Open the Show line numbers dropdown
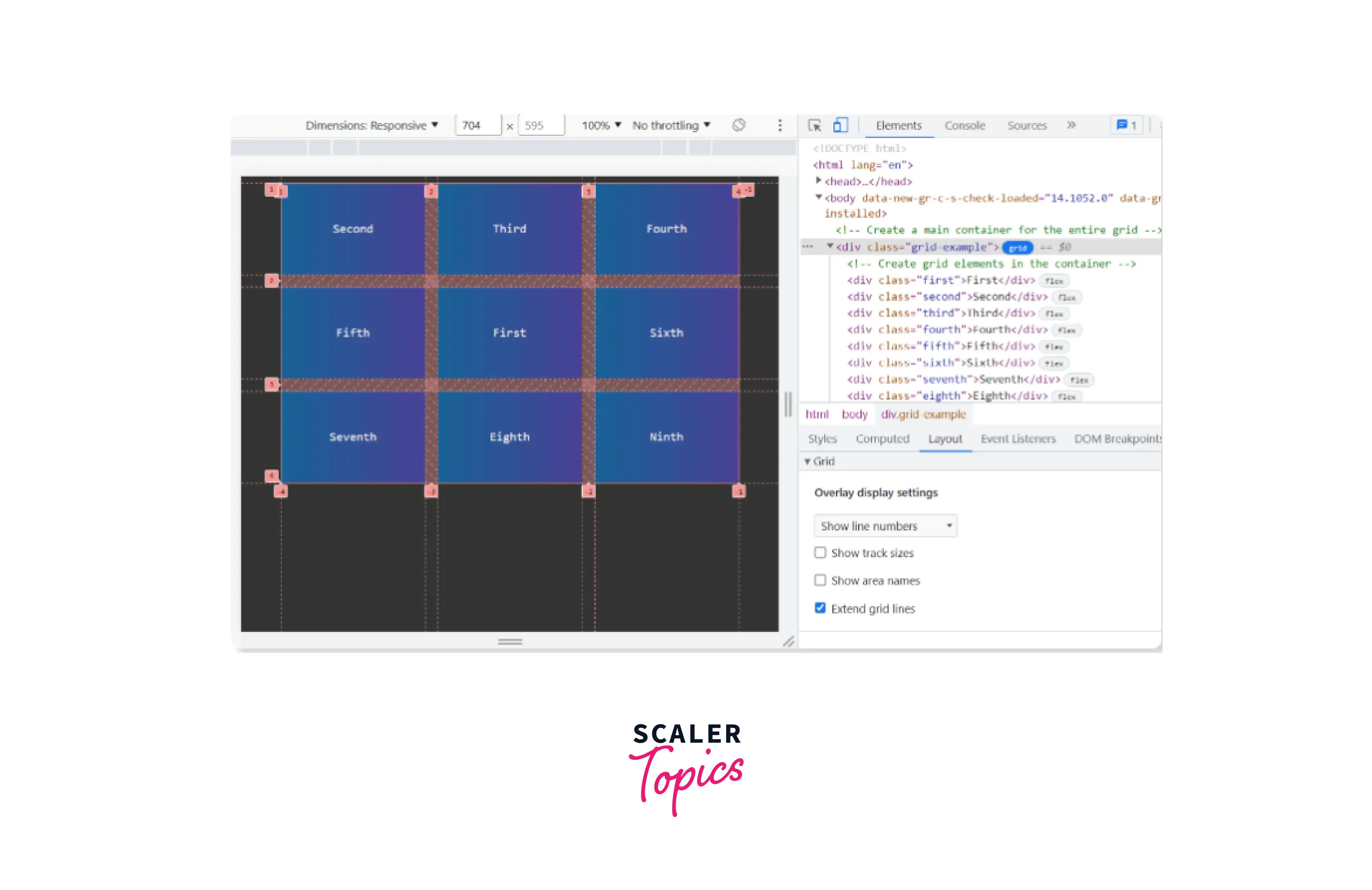The height and width of the screenshot is (890, 1372). 885,526
